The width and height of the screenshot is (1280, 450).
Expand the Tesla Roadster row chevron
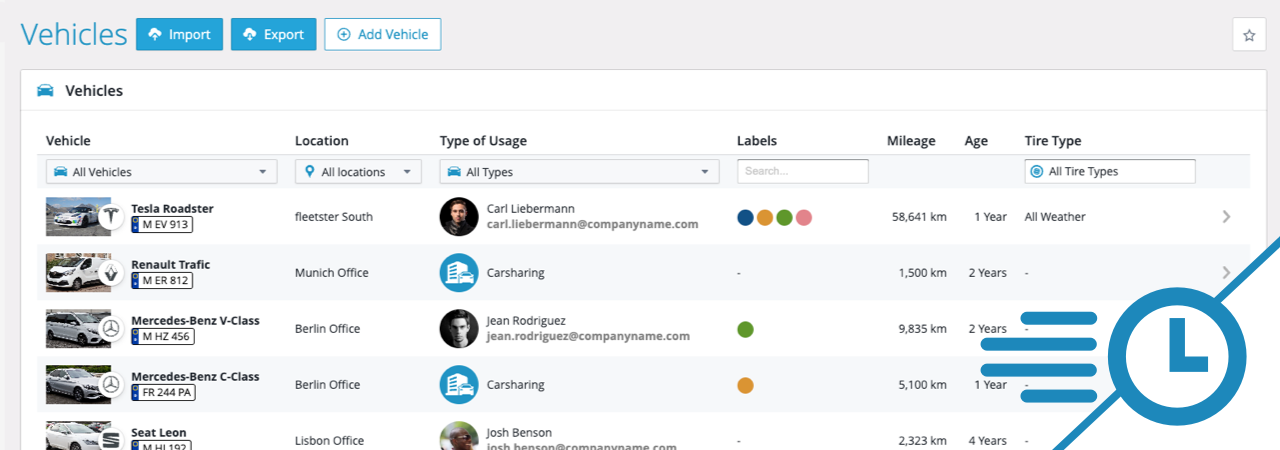pos(1227,216)
